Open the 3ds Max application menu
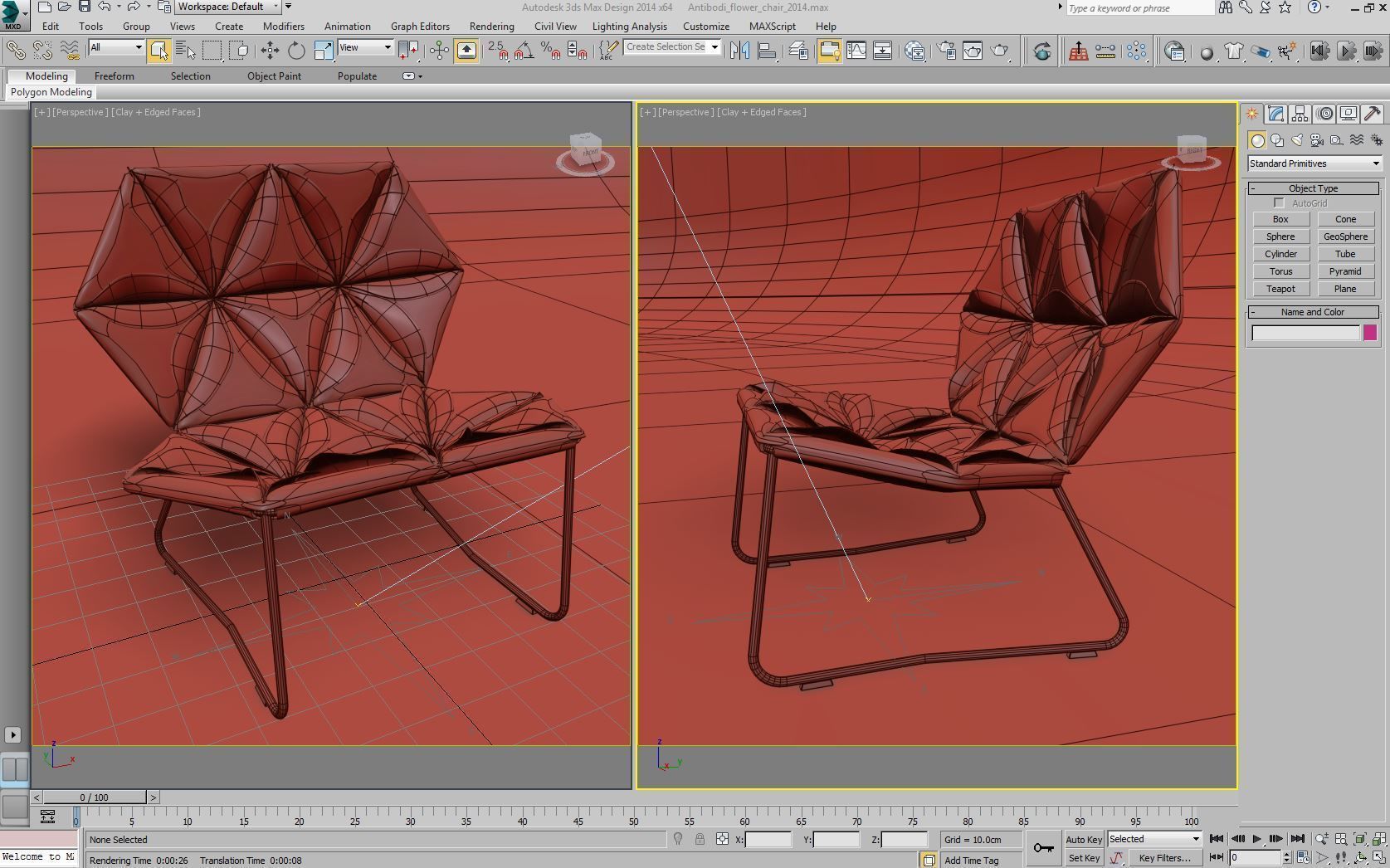Screen dimensions: 1390x868 (14, 14)
